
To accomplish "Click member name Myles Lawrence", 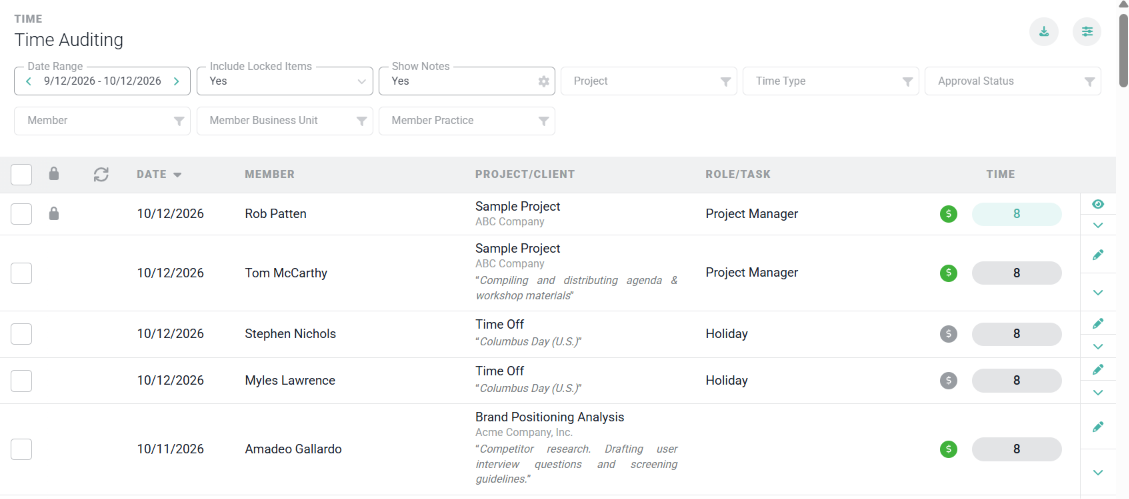I will coord(290,380).
